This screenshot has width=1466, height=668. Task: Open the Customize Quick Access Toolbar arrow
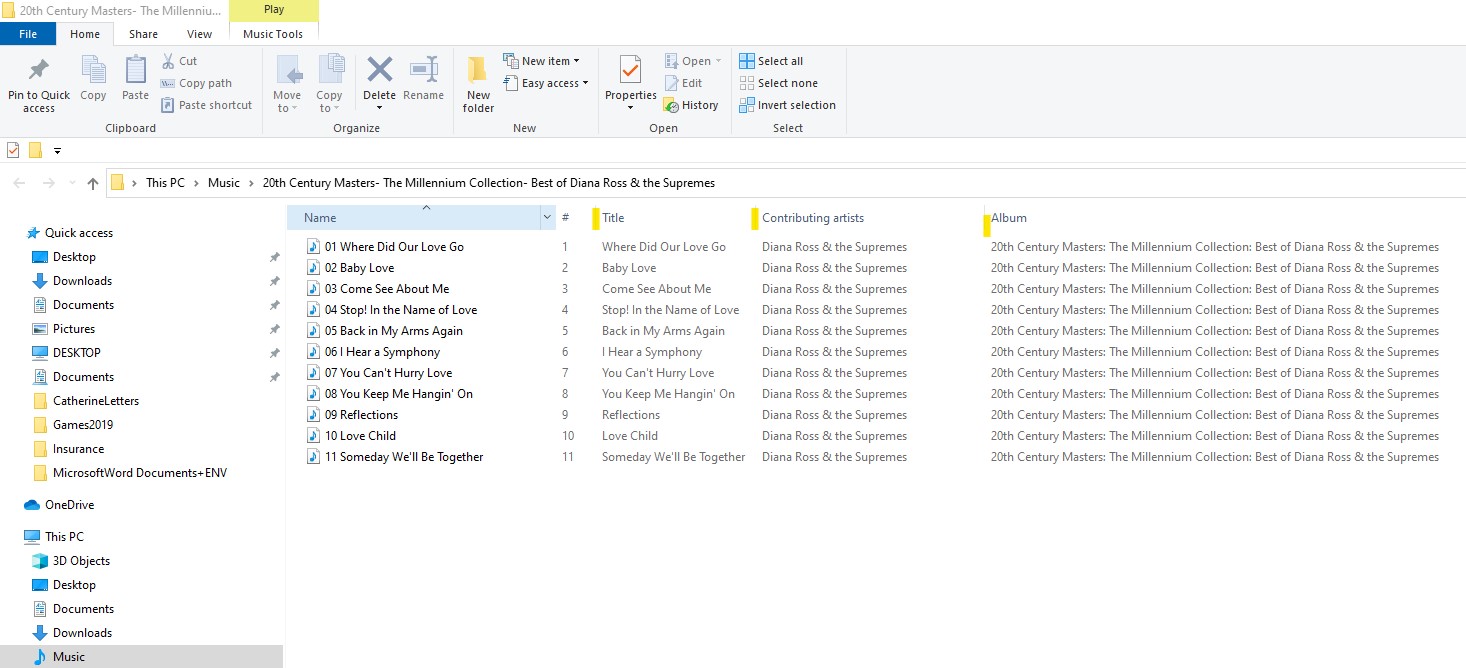(57, 151)
